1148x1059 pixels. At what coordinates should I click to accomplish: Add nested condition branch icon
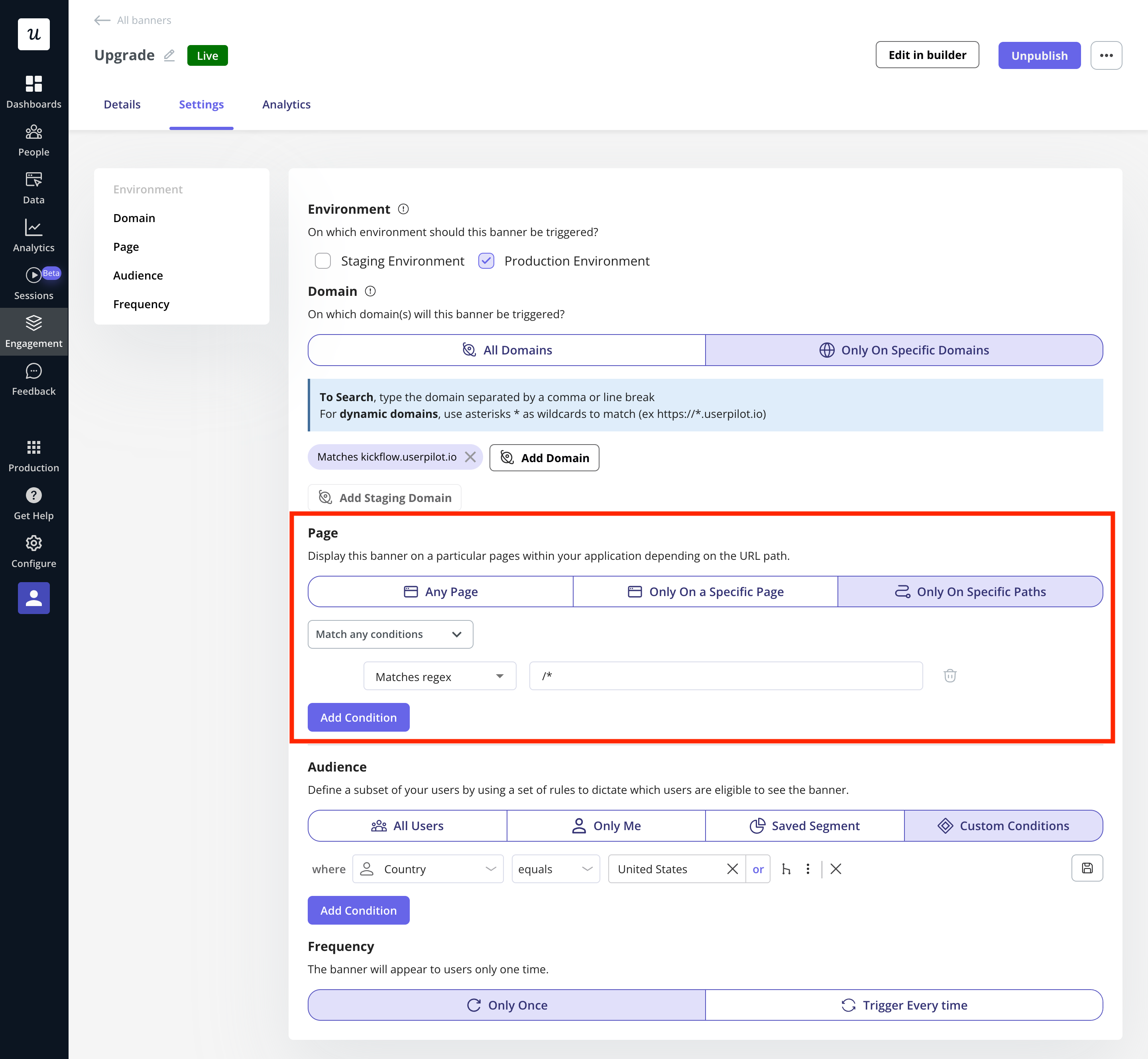pos(786,869)
